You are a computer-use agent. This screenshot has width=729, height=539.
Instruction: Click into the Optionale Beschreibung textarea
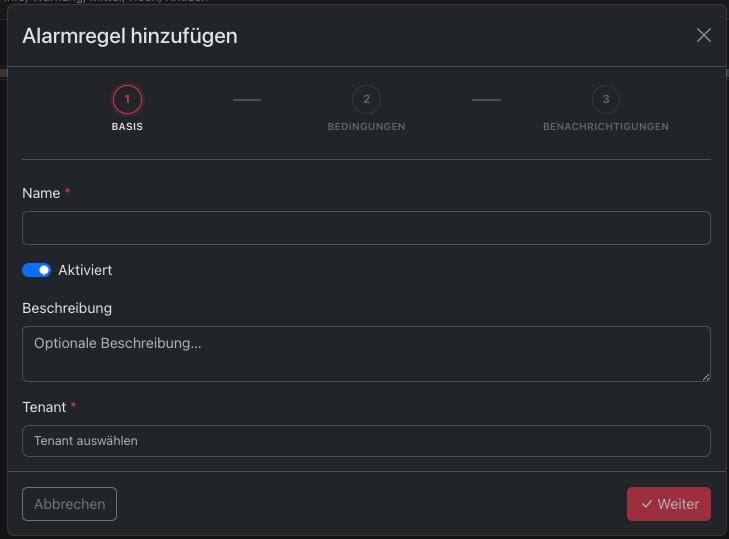[x=366, y=354]
